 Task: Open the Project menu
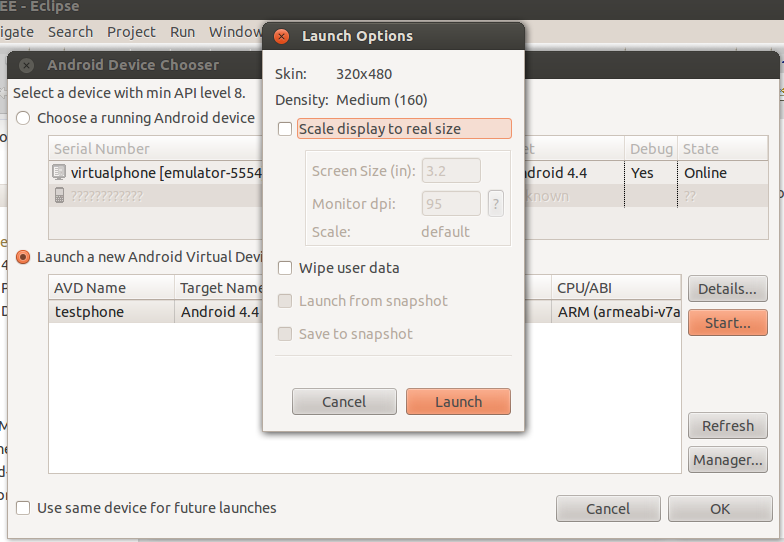(131, 32)
